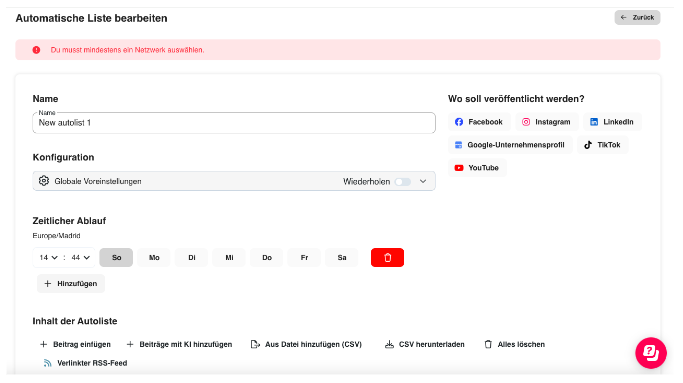
Task: Pick the YouTube network chip
Action: (x=477, y=168)
